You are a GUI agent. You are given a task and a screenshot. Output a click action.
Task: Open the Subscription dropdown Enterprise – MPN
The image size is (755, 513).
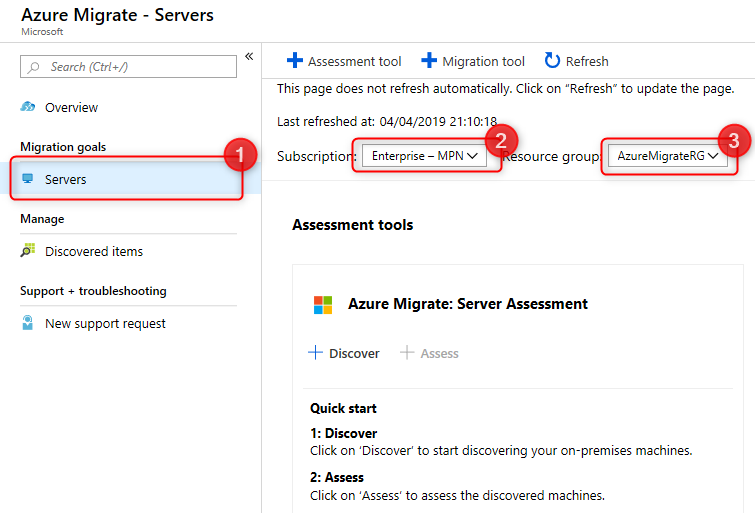[x=424, y=156]
